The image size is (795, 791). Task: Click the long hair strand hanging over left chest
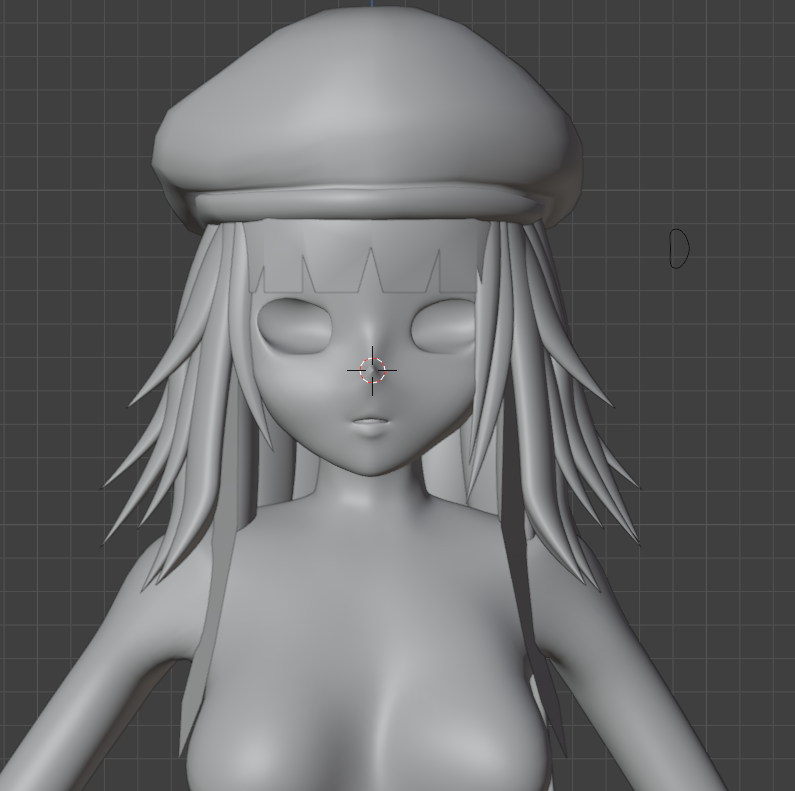[x=205, y=634]
